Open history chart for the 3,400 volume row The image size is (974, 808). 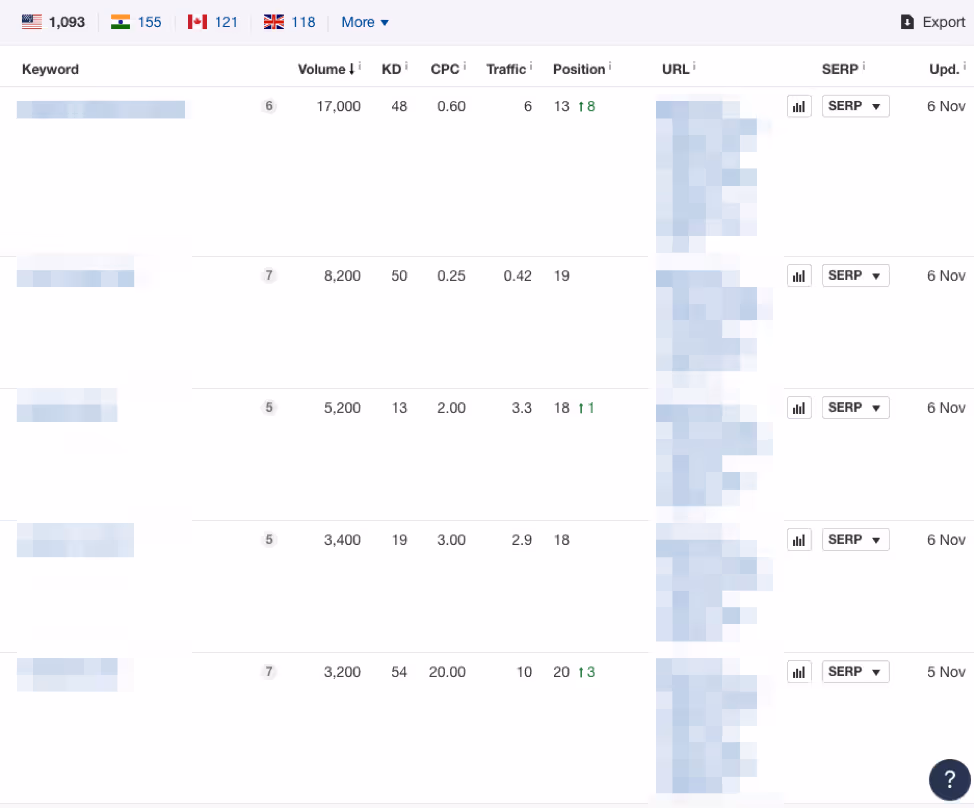click(x=799, y=540)
